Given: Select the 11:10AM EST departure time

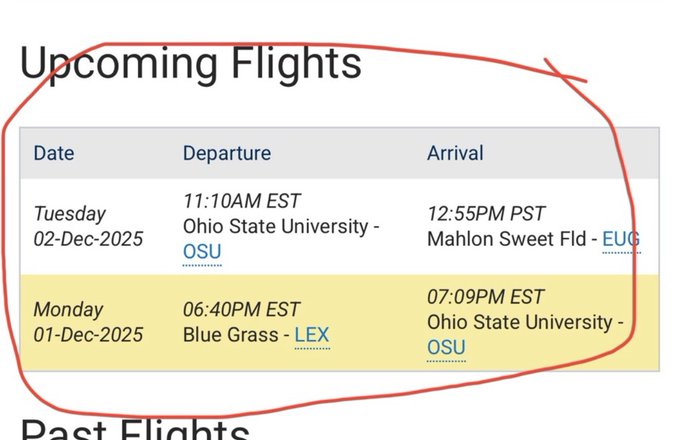Looking at the screenshot, I should click(x=242, y=201).
